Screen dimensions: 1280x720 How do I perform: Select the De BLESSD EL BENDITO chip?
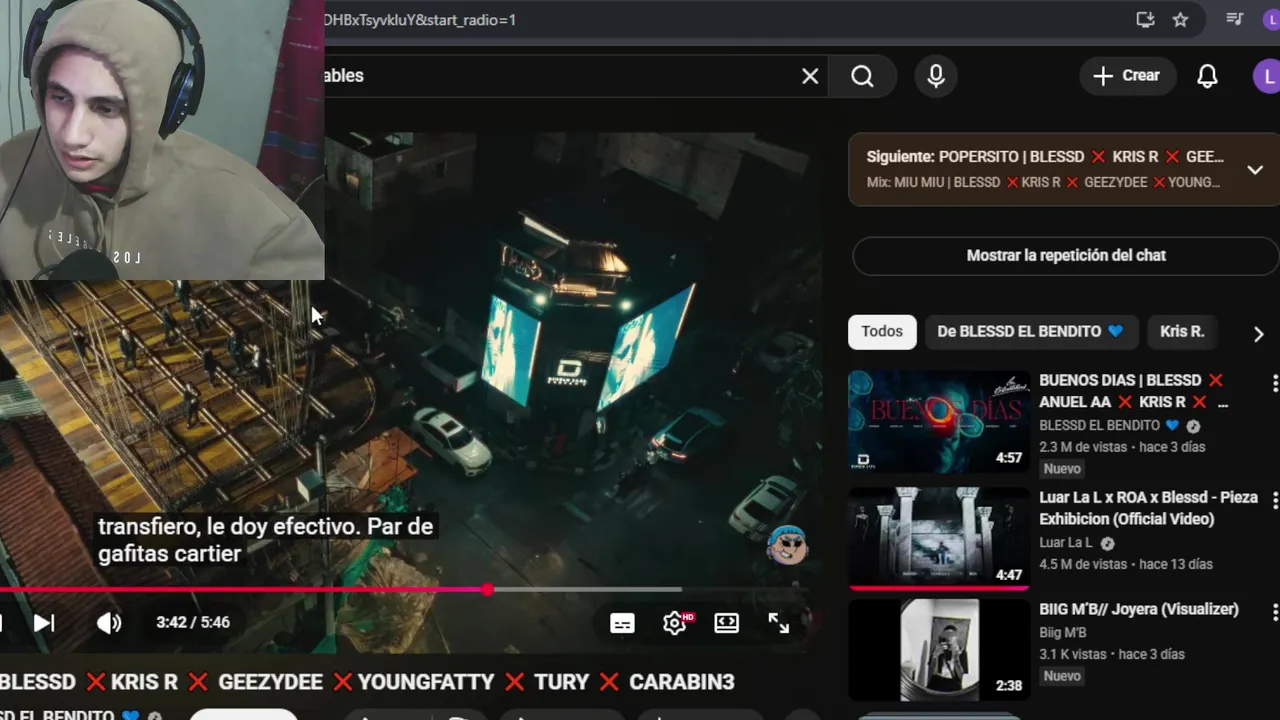[1030, 332]
